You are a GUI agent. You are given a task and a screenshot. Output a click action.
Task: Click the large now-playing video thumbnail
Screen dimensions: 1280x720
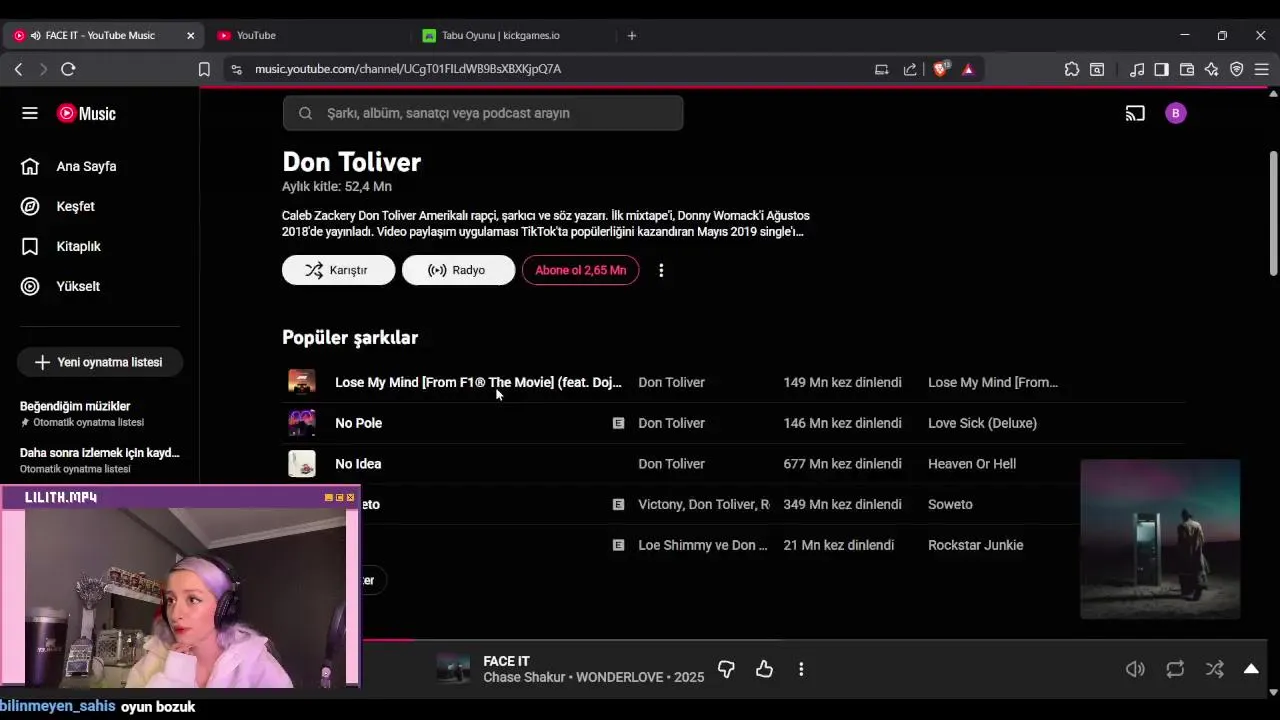click(x=1160, y=539)
